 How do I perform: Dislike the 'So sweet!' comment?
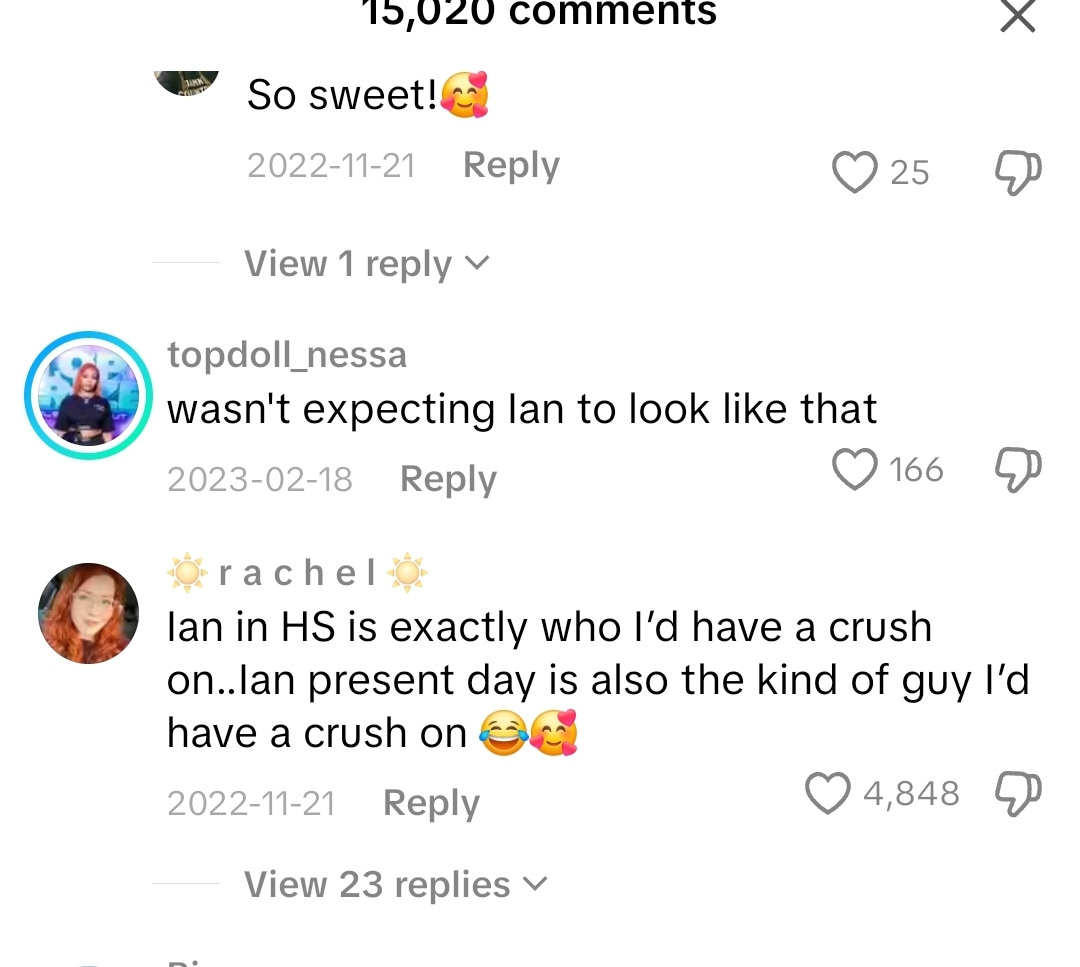click(1018, 173)
